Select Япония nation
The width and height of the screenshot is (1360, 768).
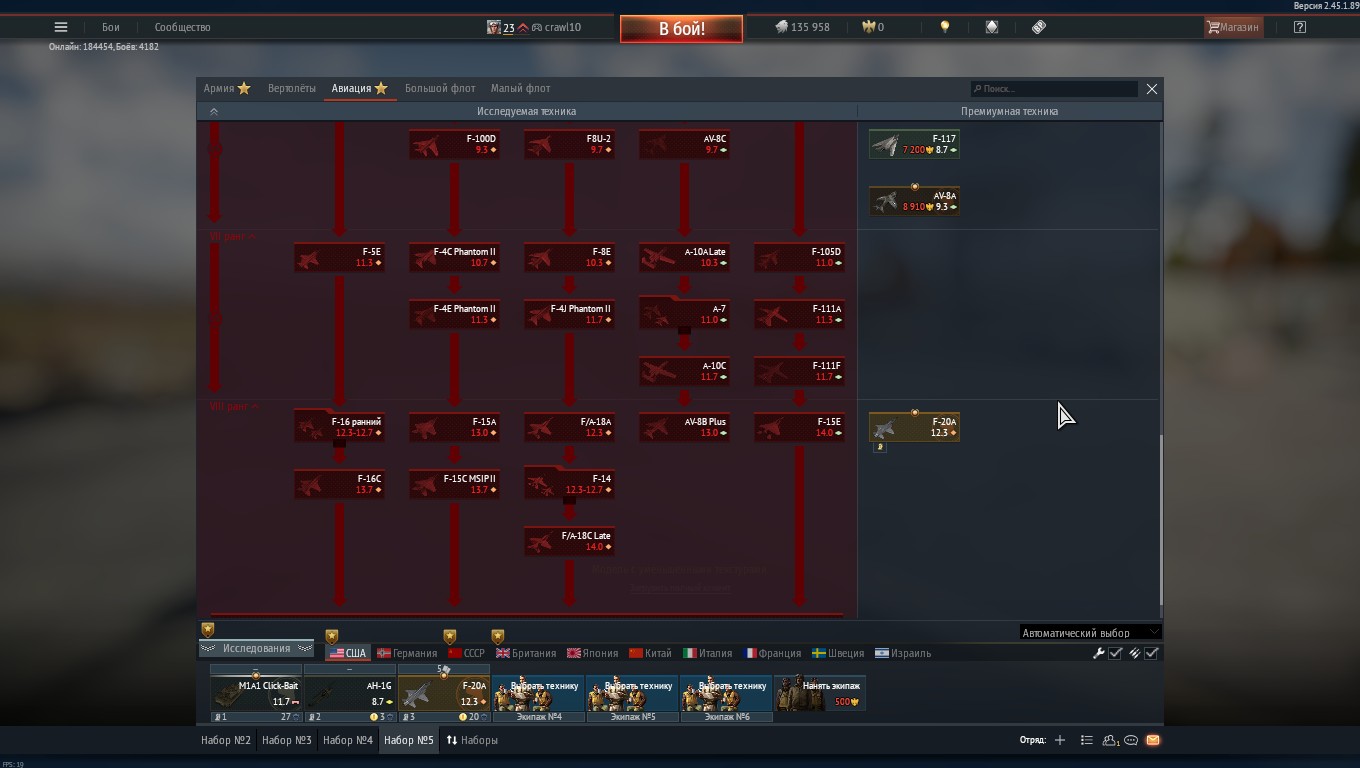593,653
